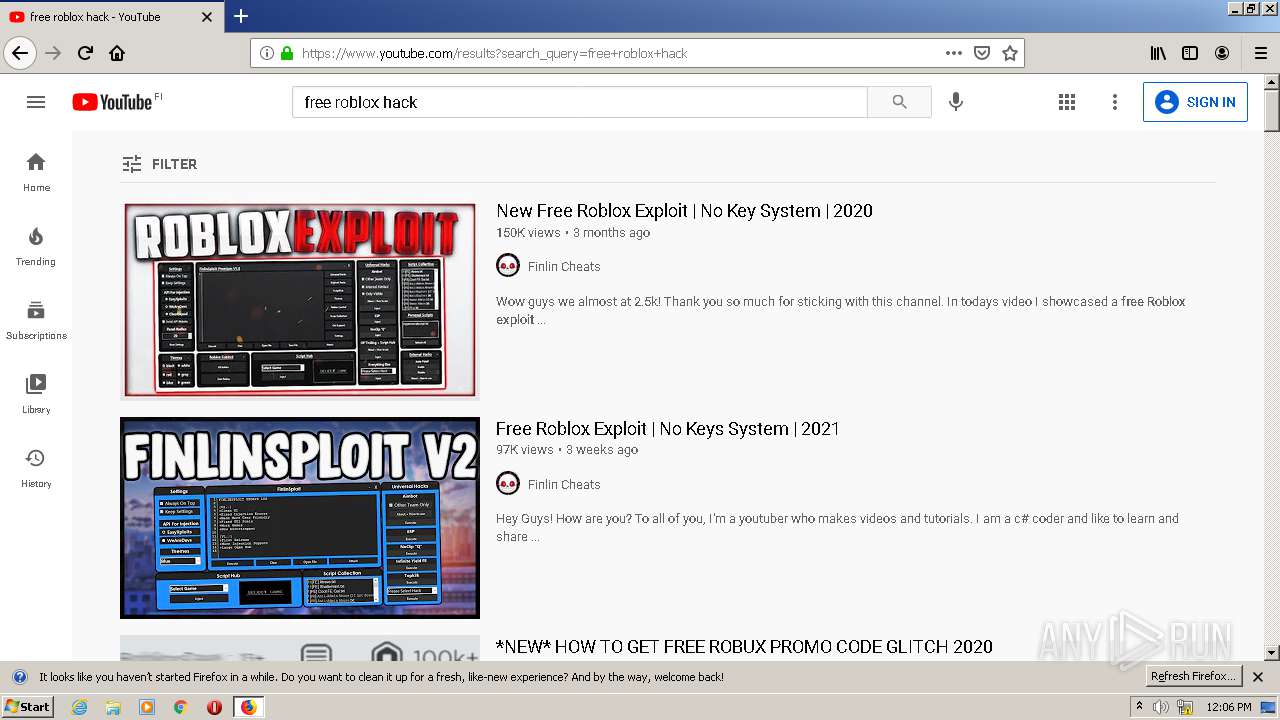1280x720 pixels.
Task: Expand the search FILTER options
Action: click(x=160, y=164)
